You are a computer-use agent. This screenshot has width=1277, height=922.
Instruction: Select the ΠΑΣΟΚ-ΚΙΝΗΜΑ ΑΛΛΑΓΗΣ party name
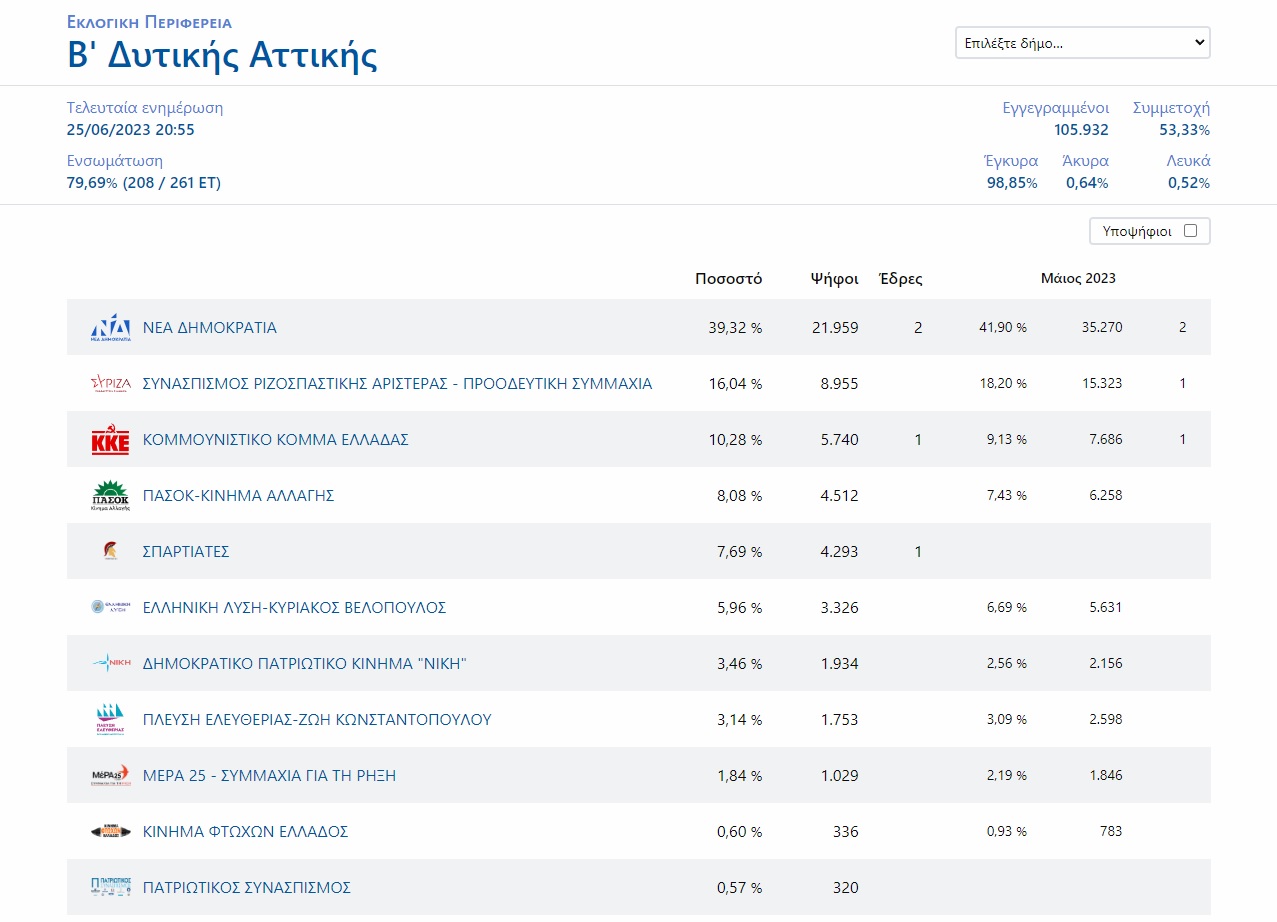(238, 496)
